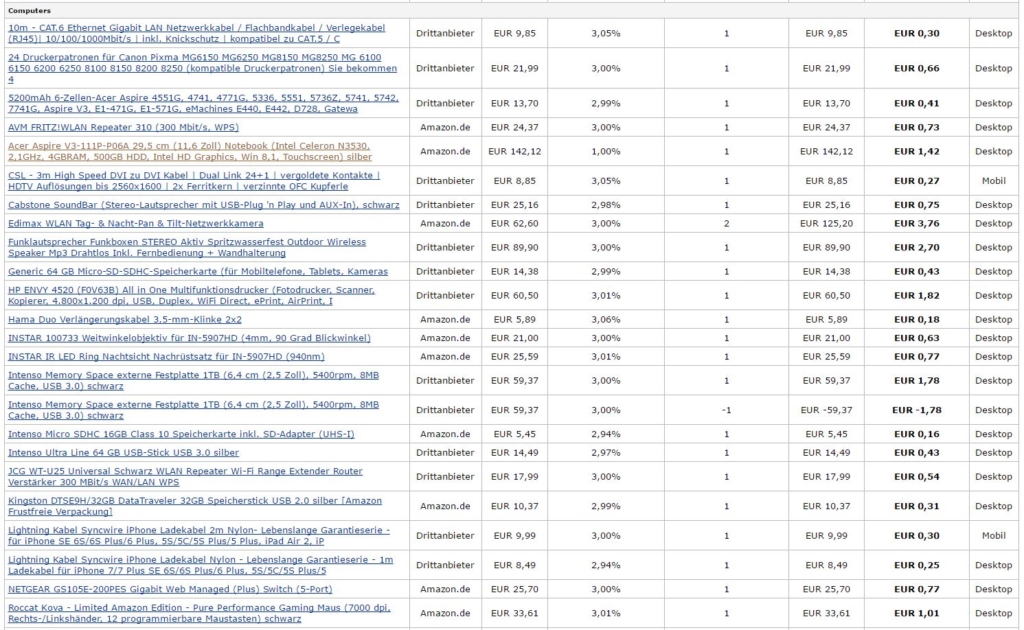Select EUR 13,70 price of Acer Aspire battery
The width and height of the screenshot is (1024, 630).
coord(515,103)
